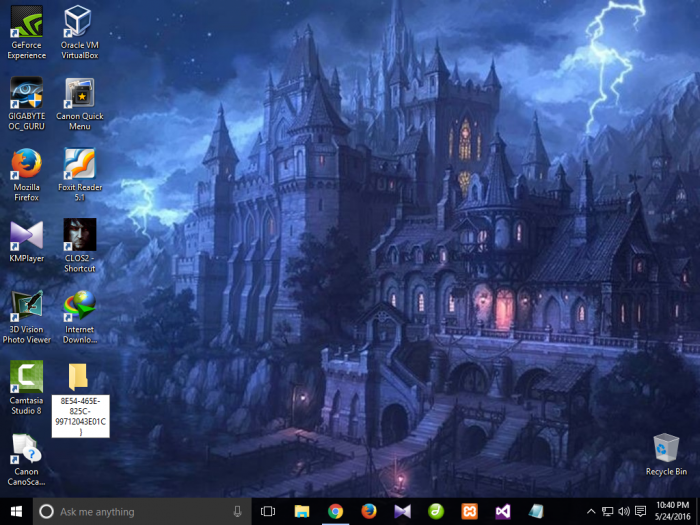Show hidden system tray icons

tap(591, 512)
